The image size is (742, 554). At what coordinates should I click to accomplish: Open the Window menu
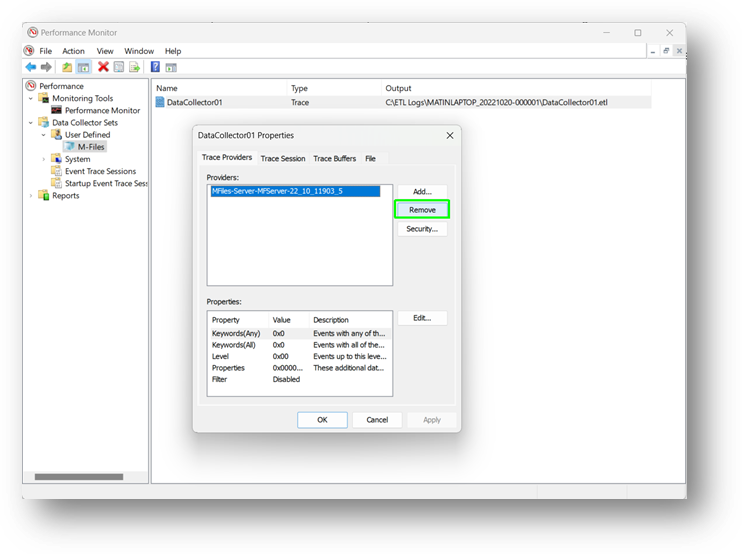(139, 51)
